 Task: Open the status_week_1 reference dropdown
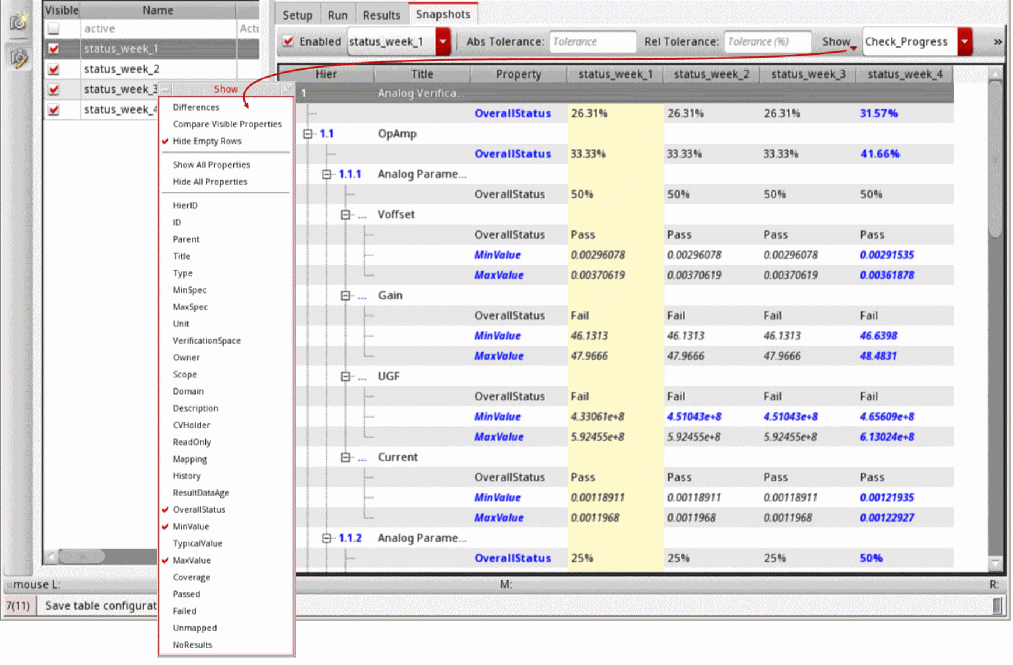pyautogui.click(x=443, y=42)
